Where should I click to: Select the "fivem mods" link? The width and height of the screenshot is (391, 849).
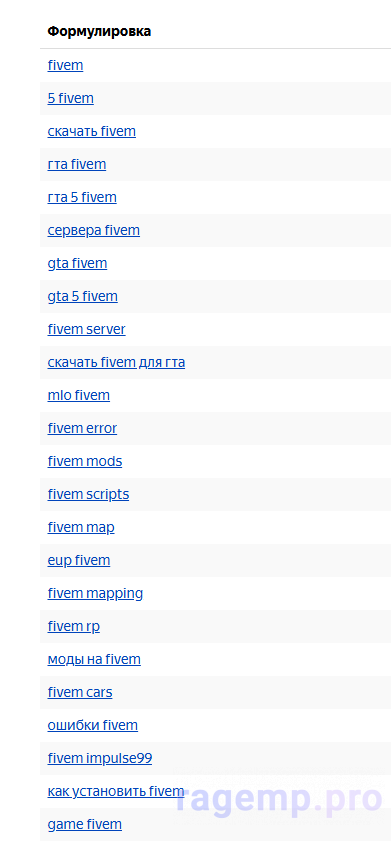point(85,462)
